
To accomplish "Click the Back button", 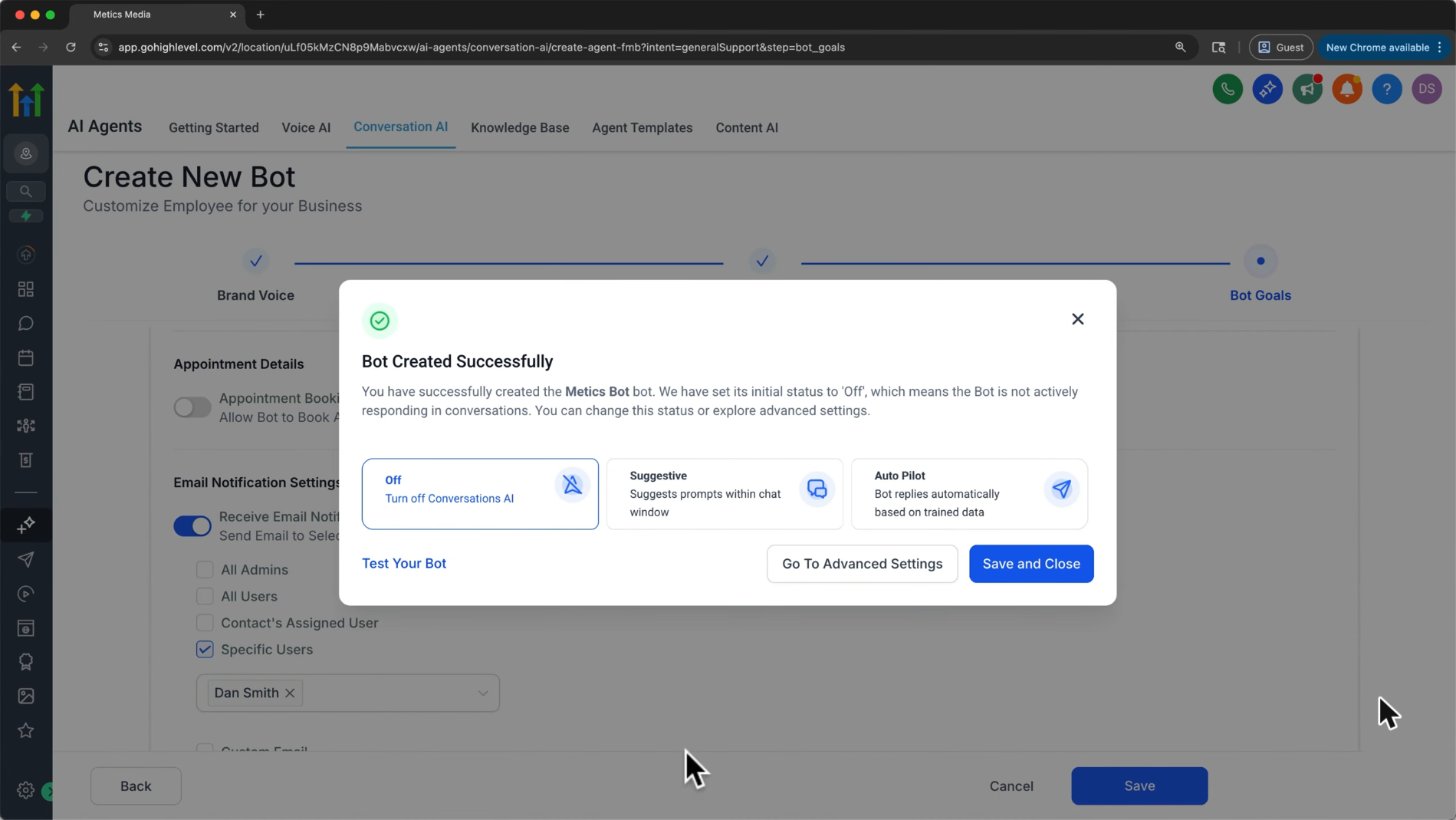I will 136,786.
